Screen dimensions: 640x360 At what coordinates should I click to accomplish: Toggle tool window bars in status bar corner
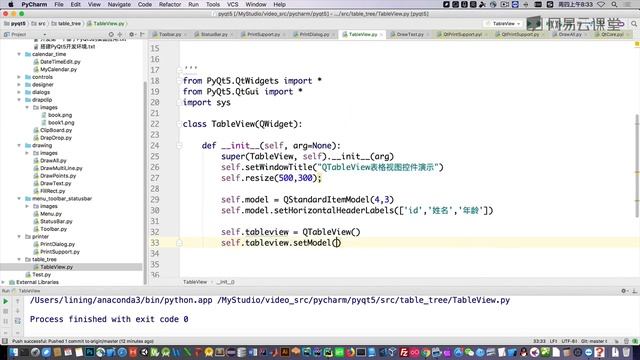[x=5, y=341]
